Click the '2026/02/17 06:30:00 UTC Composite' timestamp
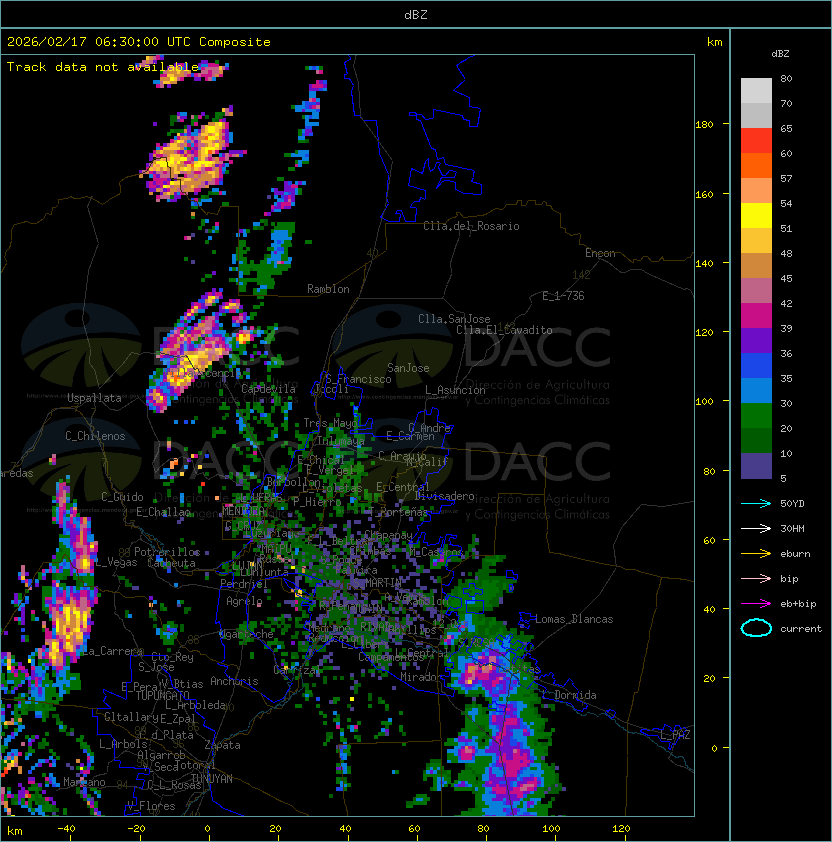832x842 pixels. [x=139, y=42]
